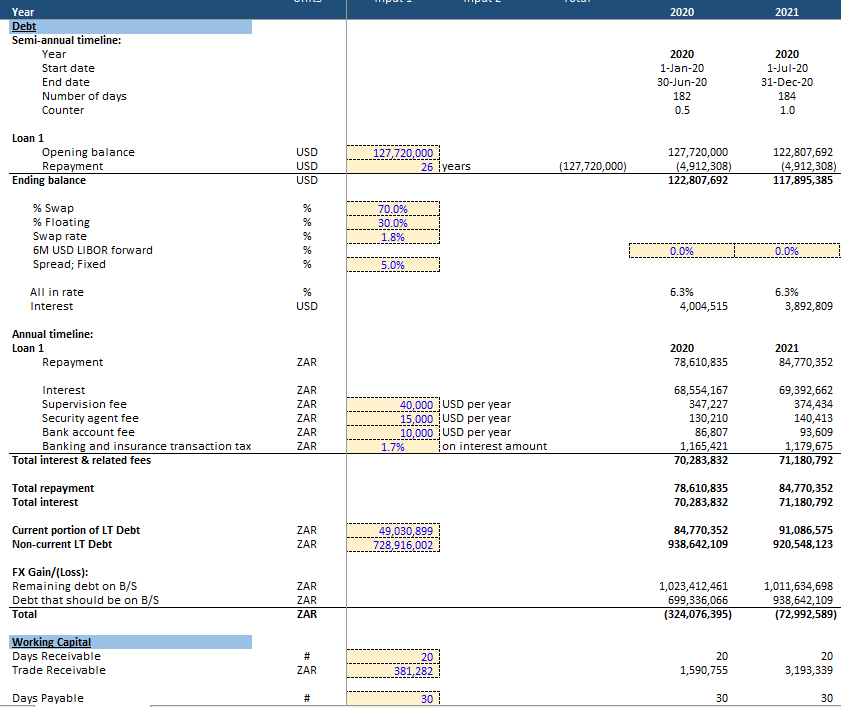Click the End date cell 31-Dec-20
Screen dimensions: 841x707
coord(787,82)
